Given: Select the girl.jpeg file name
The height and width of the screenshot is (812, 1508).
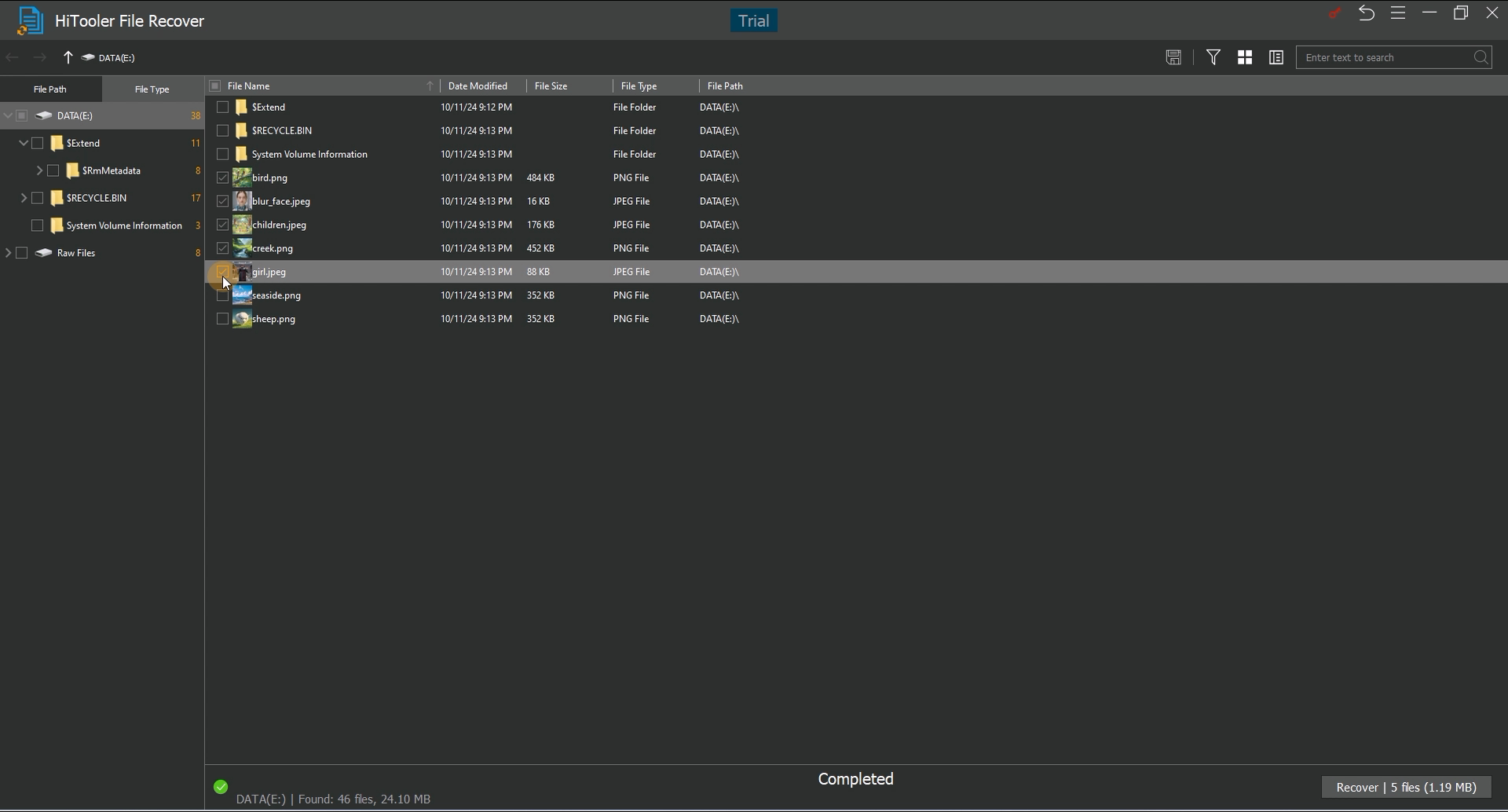Looking at the screenshot, I should 269,272.
